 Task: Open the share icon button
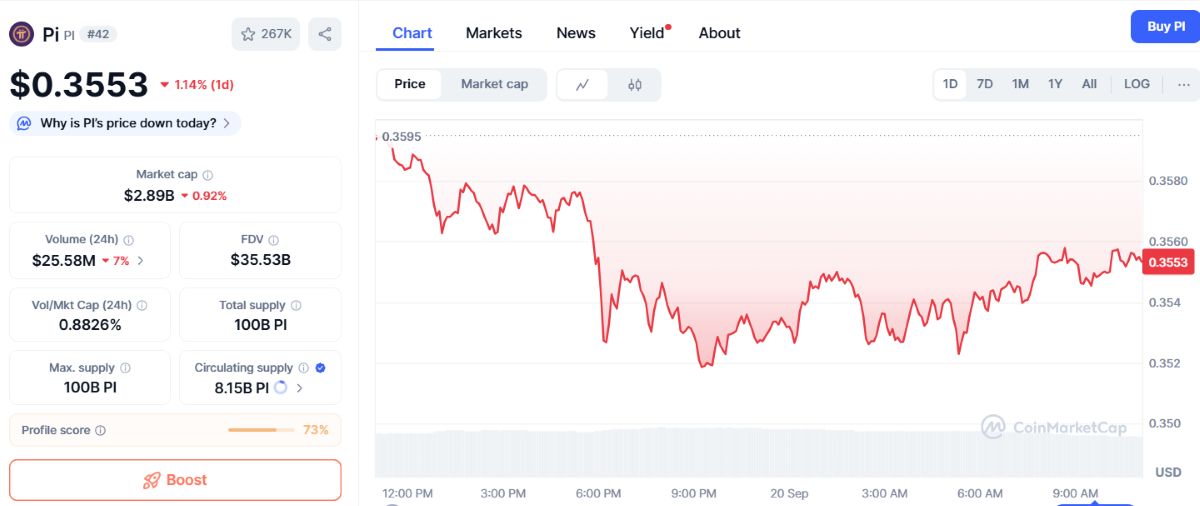(325, 34)
